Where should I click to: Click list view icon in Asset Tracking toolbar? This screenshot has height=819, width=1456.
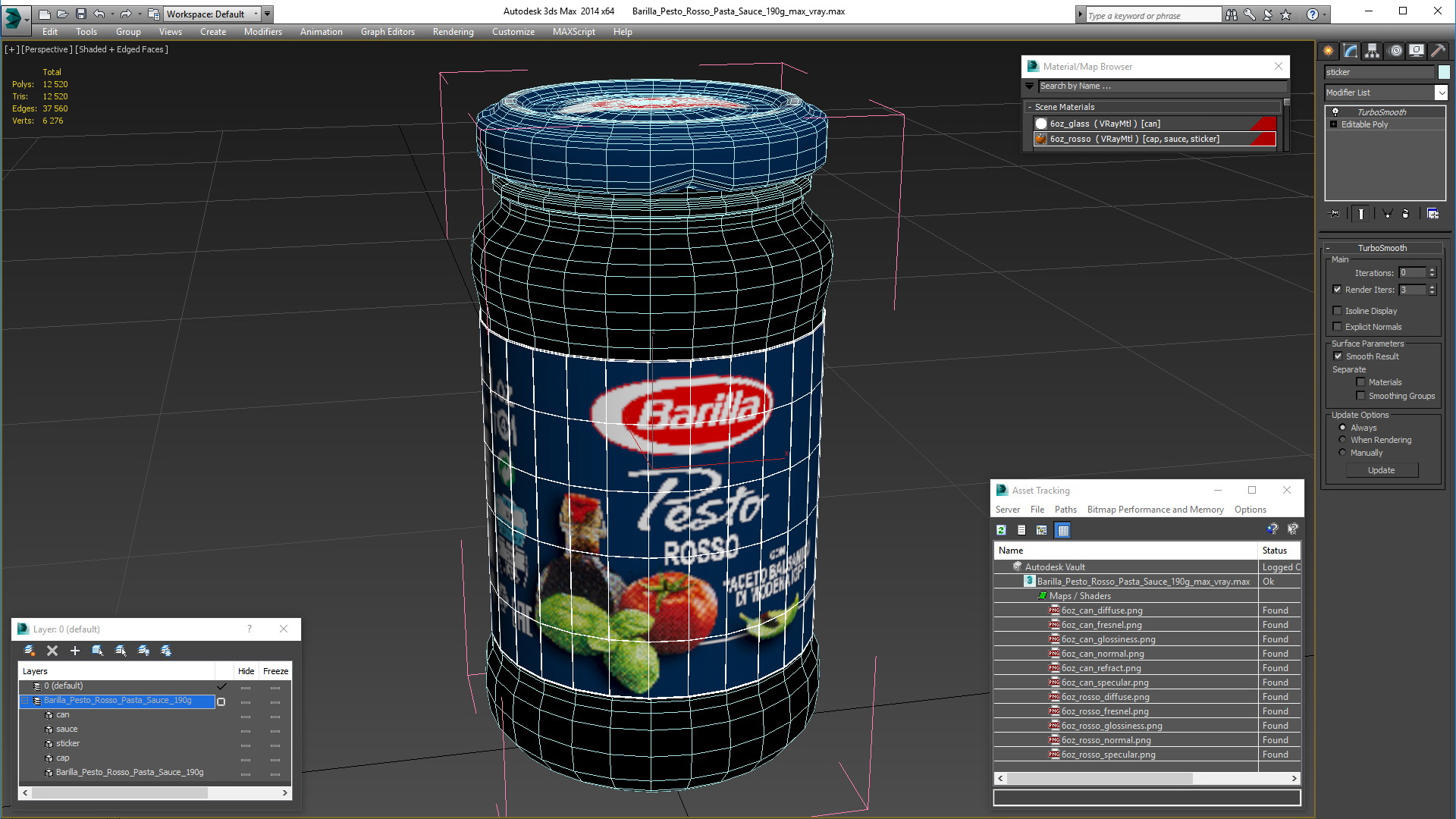coord(1021,530)
